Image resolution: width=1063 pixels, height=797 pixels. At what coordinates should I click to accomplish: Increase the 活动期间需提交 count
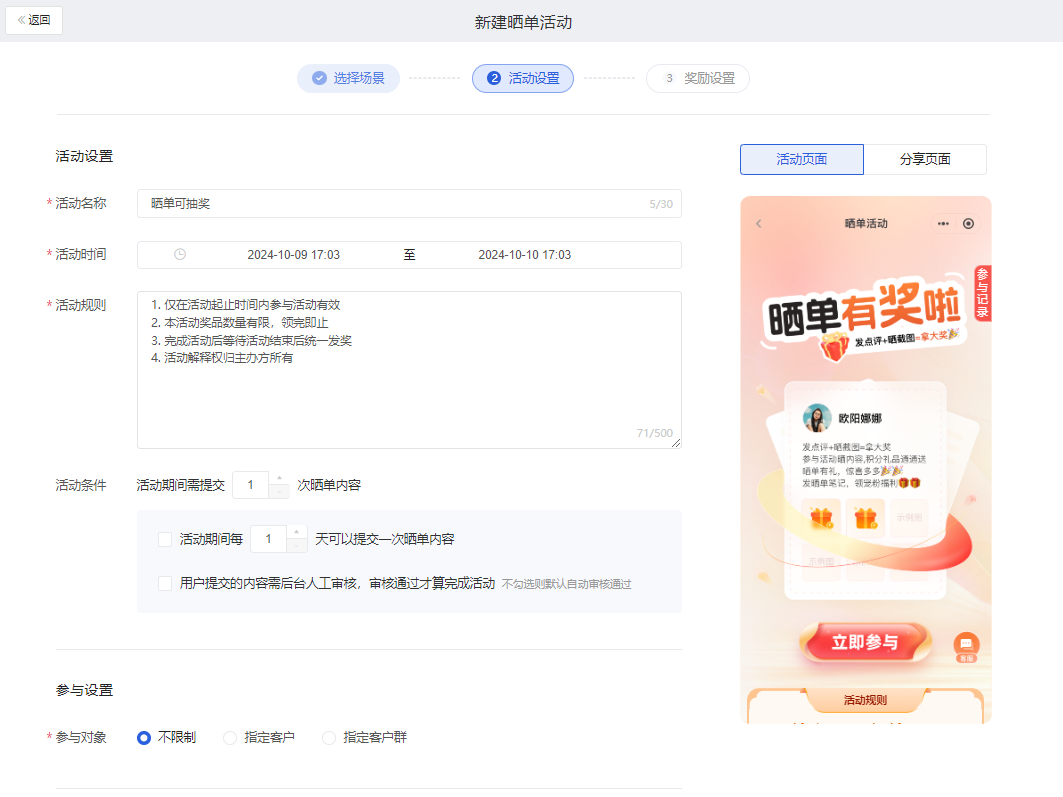coord(279,478)
